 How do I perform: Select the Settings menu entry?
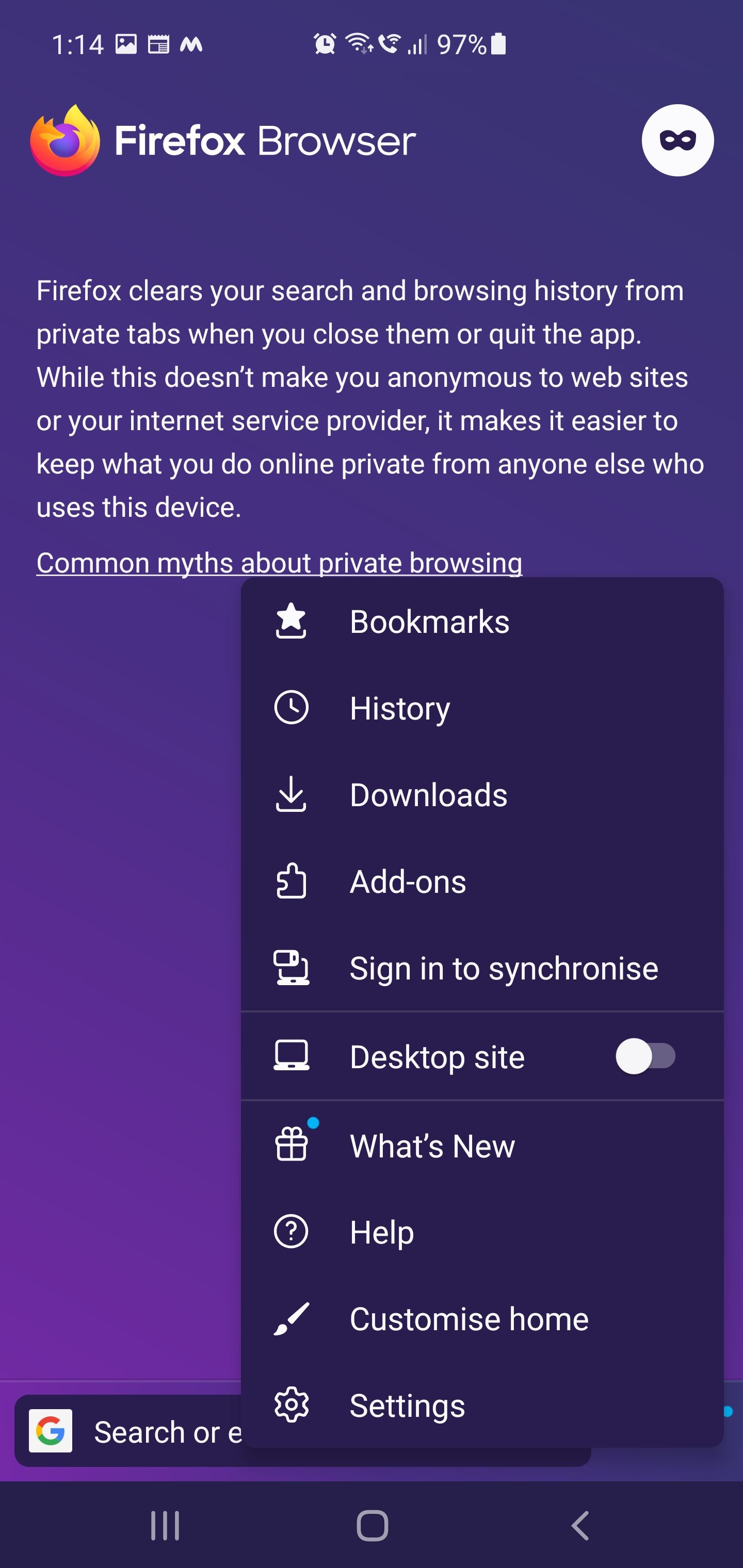click(407, 1406)
